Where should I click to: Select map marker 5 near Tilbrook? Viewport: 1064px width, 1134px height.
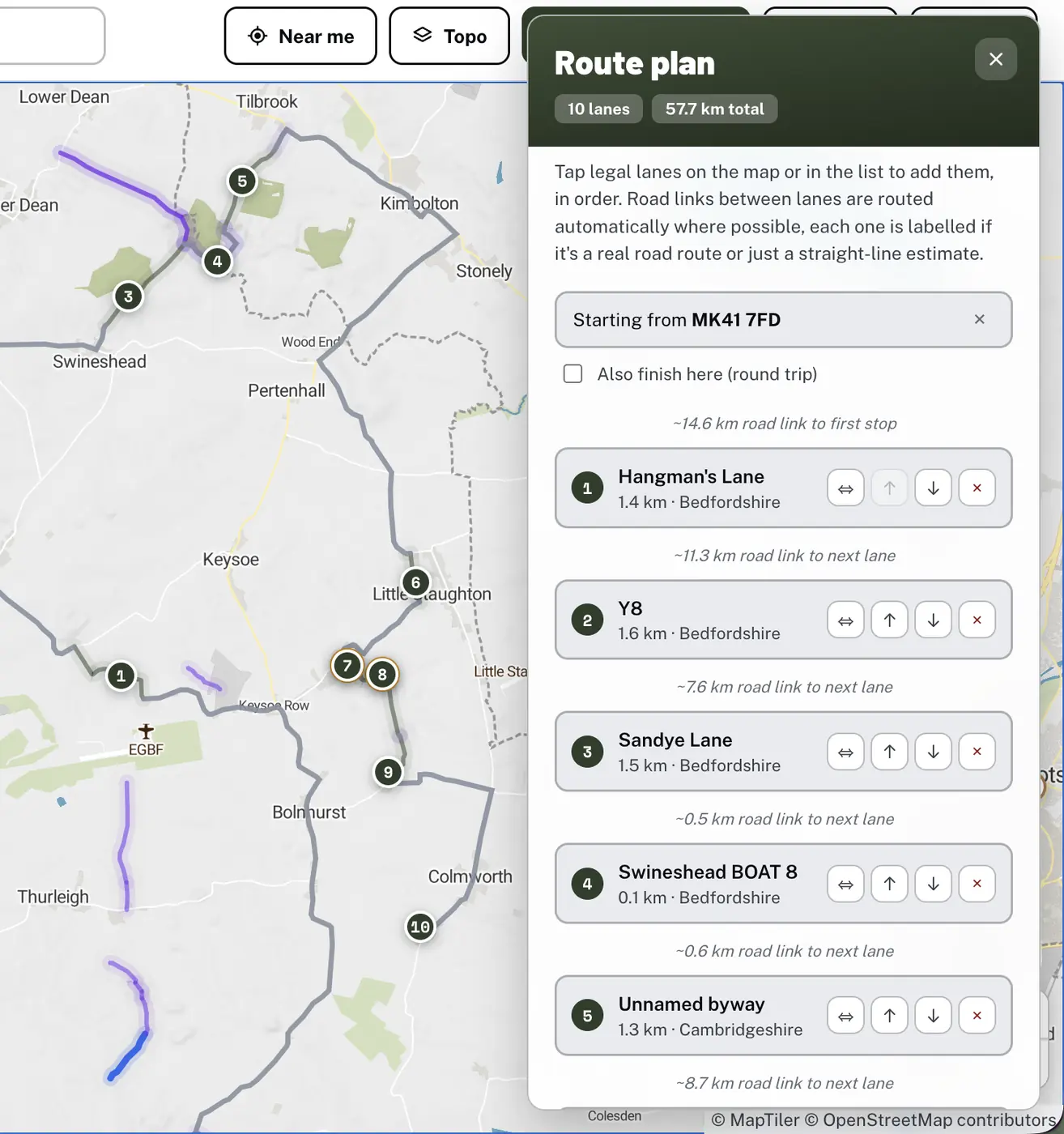(242, 181)
